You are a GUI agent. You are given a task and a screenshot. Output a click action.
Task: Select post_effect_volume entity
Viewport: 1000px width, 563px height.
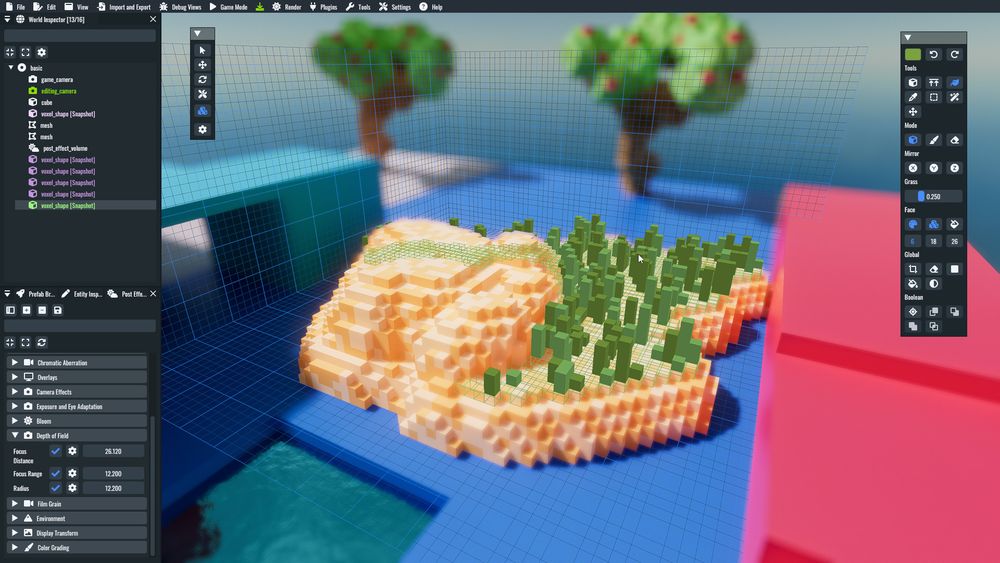pyautogui.click(x=65, y=149)
